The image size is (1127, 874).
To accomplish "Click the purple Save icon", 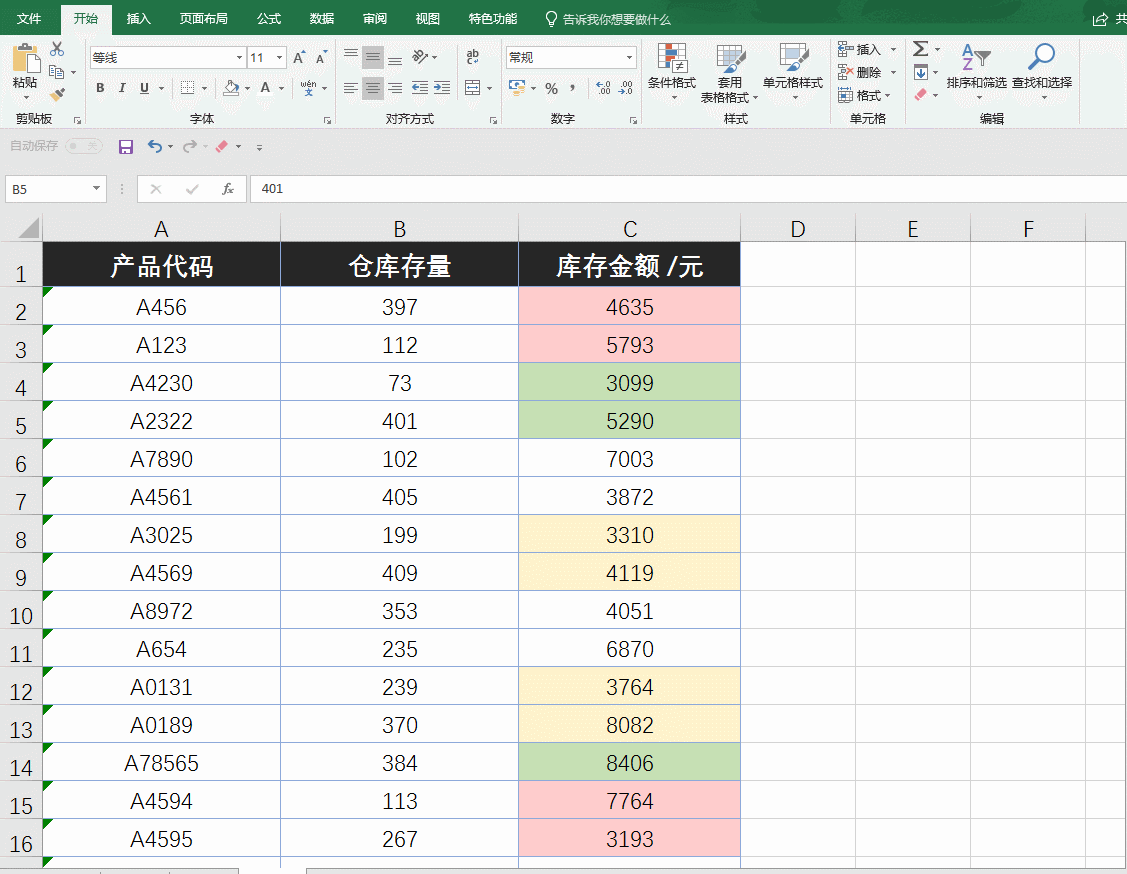I will click(126, 147).
